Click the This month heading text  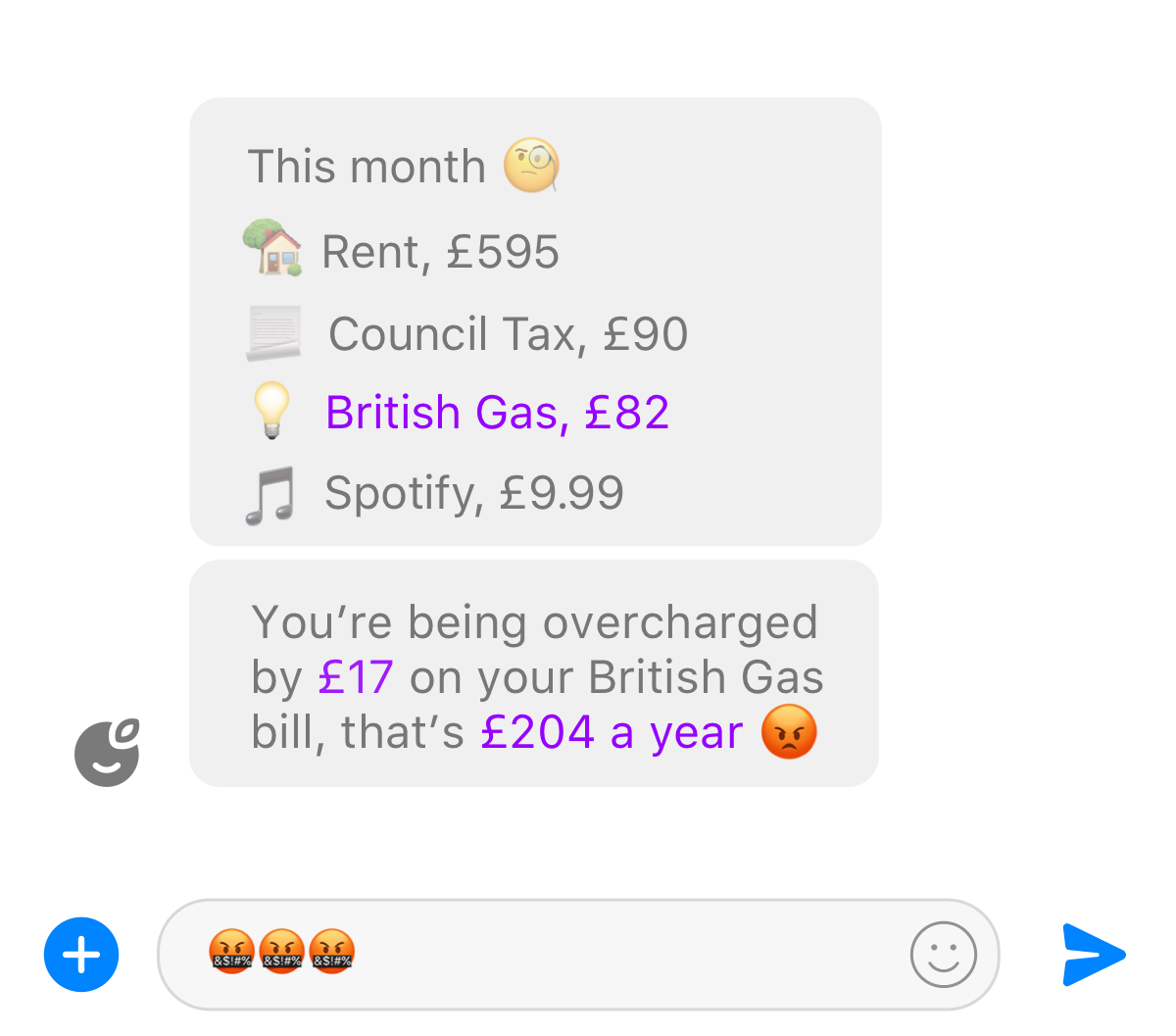pyautogui.click(x=367, y=166)
